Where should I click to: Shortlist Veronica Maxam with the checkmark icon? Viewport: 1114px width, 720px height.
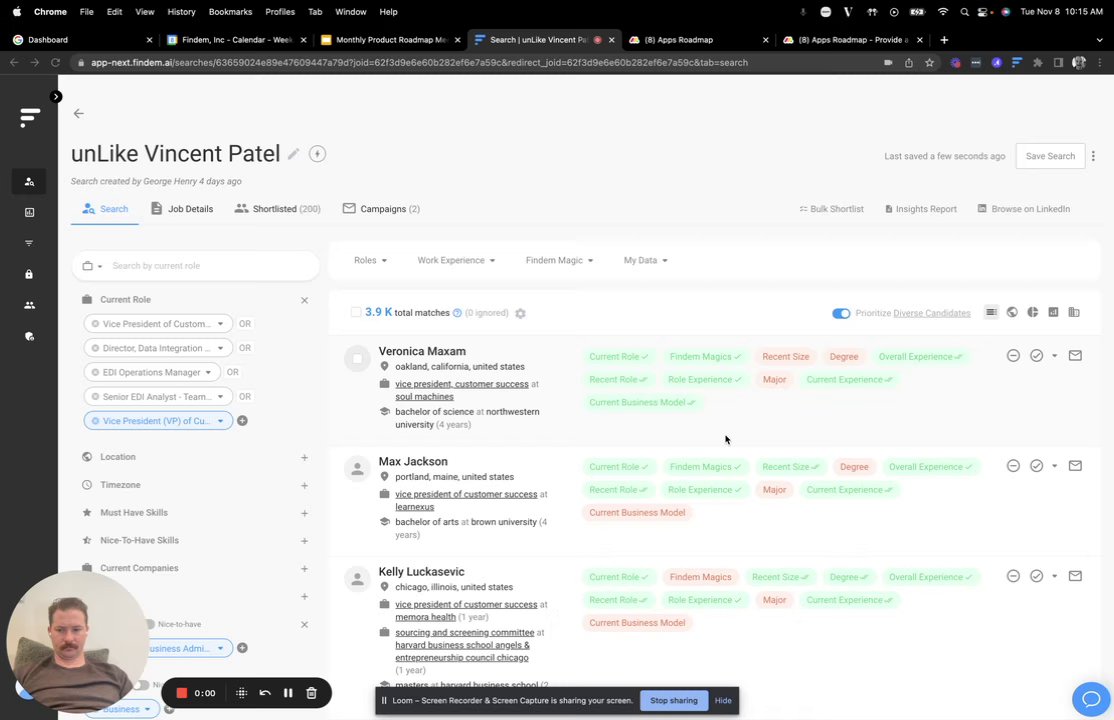[1037, 355]
